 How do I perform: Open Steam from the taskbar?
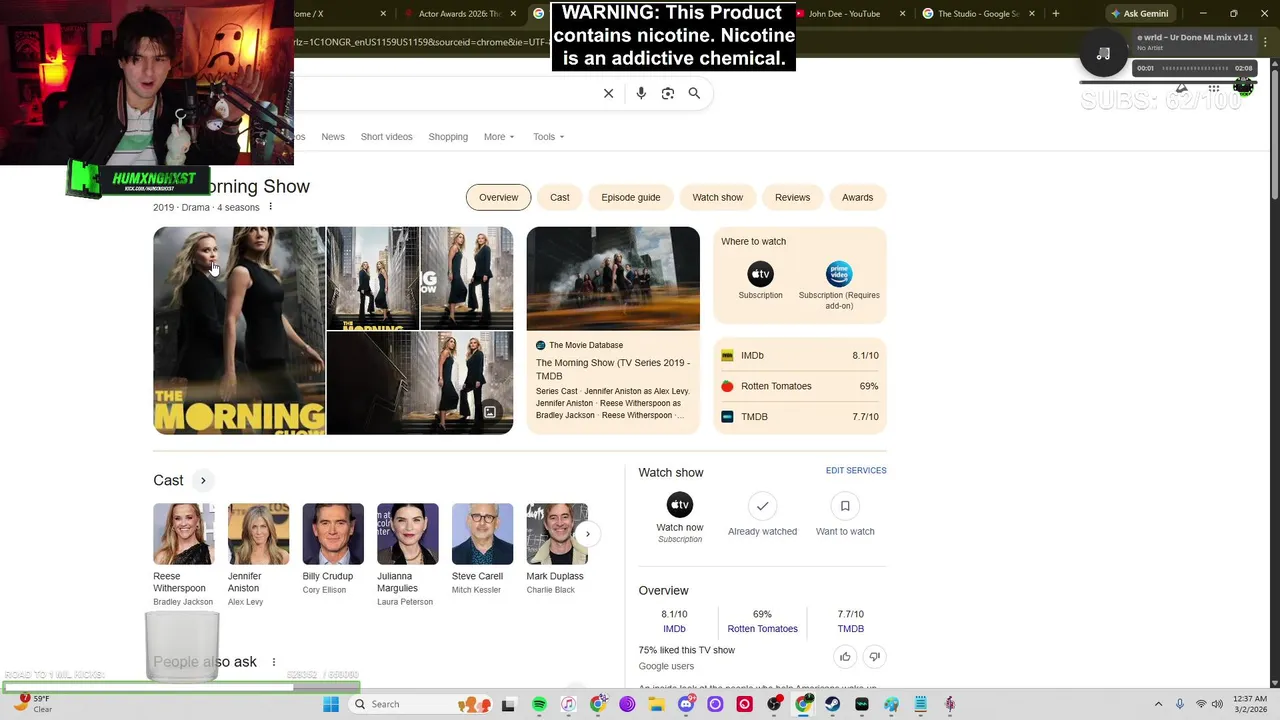[832, 704]
